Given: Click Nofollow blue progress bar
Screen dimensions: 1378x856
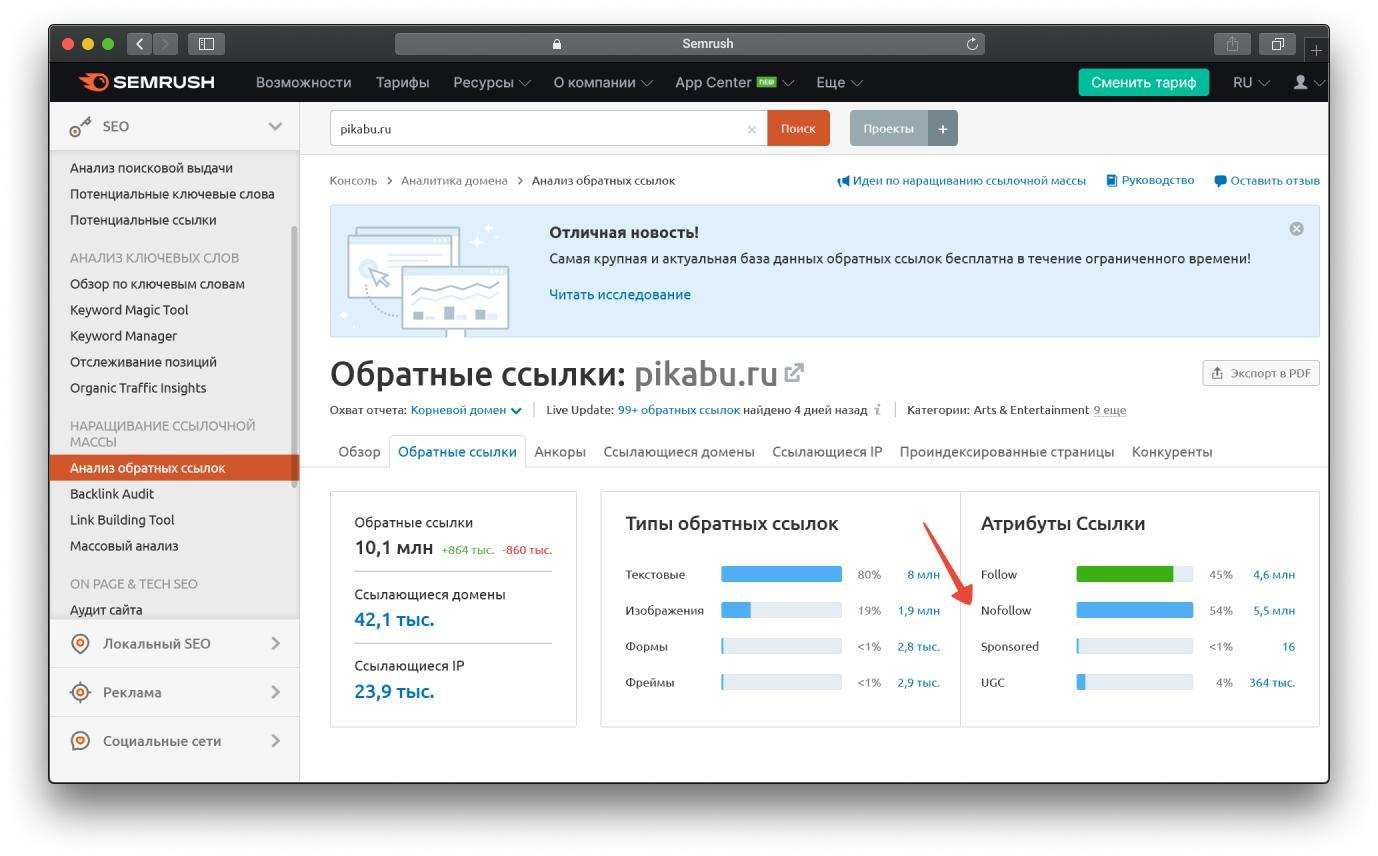Looking at the screenshot, I should click(x=1134, y=610).
